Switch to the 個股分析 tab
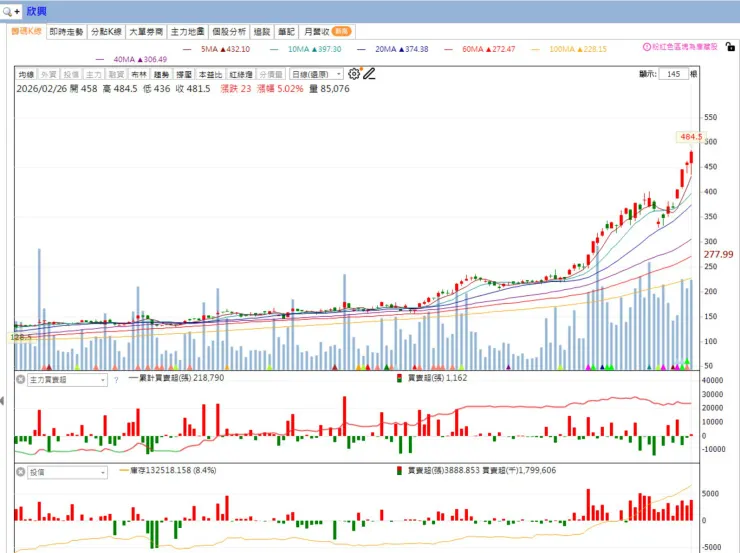The image size is (740, 553). click(229, 32)
